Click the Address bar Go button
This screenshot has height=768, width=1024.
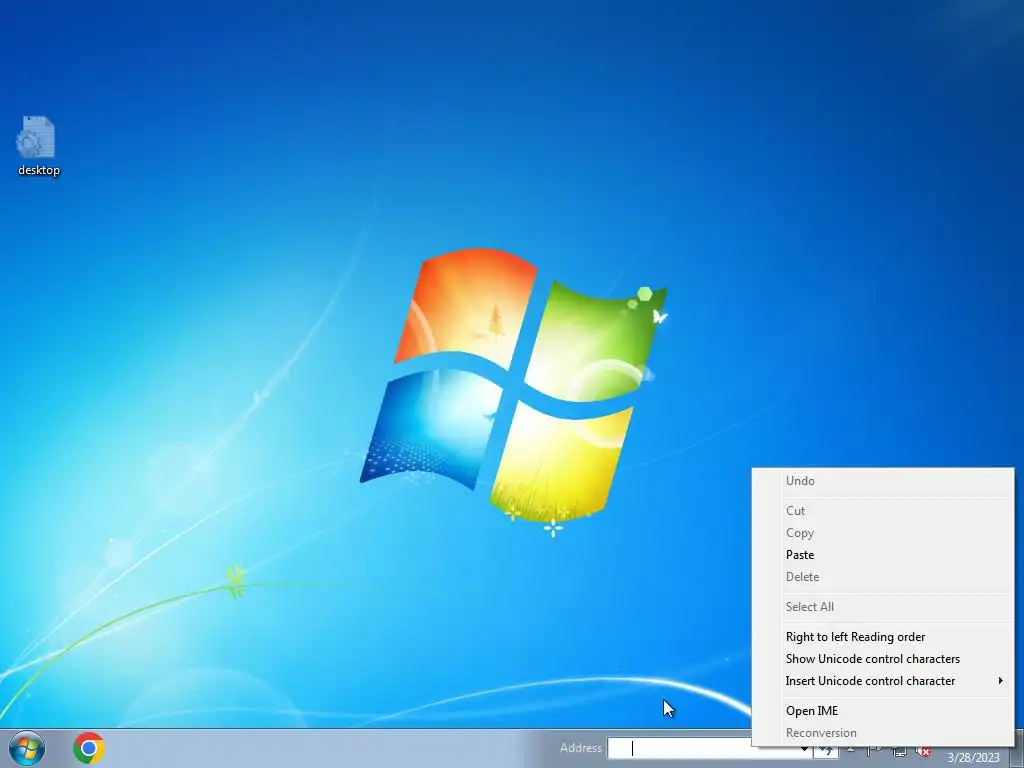[826, 752]
